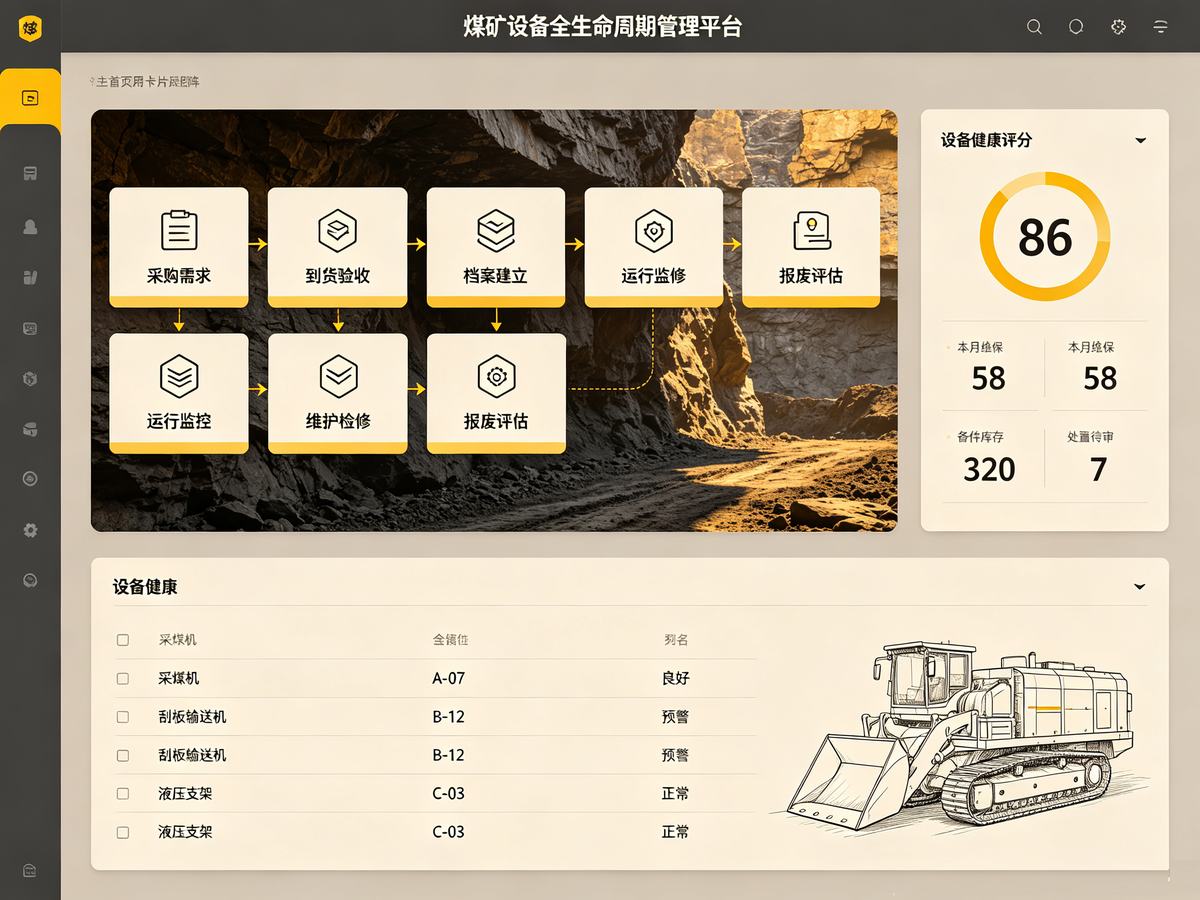The image size is (1200, 900).
Task: Open the 运行监控 workflow card
Action: pyautogui.click(x=179, y=393)
